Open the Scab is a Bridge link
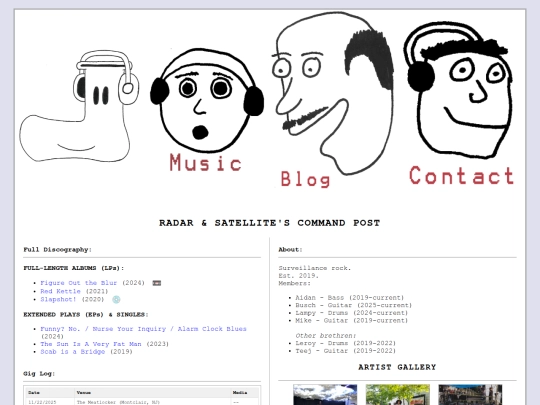Viewport: 540px width, 405px height. coord(73,352)
